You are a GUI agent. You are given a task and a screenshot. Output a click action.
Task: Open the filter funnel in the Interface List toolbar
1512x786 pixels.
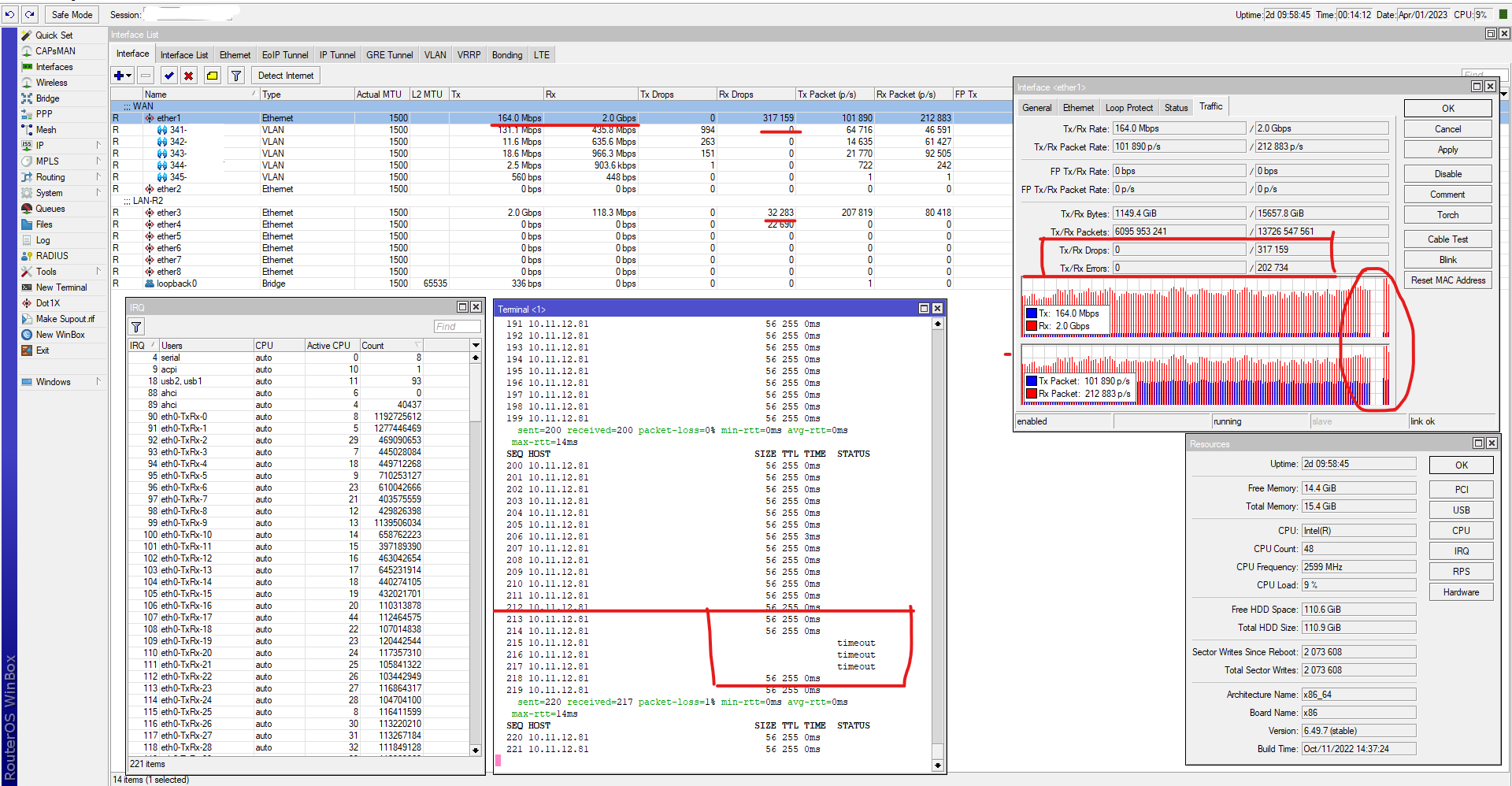click(x=235, y=76)
